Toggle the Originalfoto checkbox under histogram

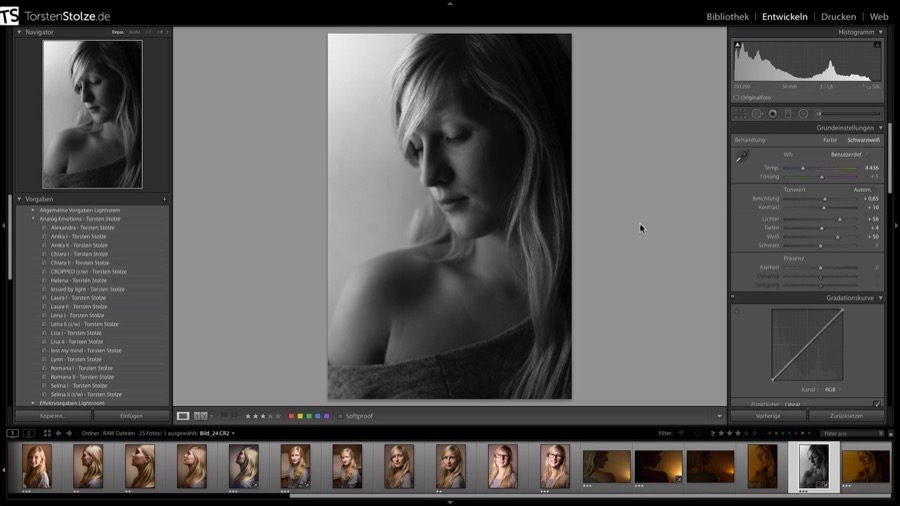point(737,98)
